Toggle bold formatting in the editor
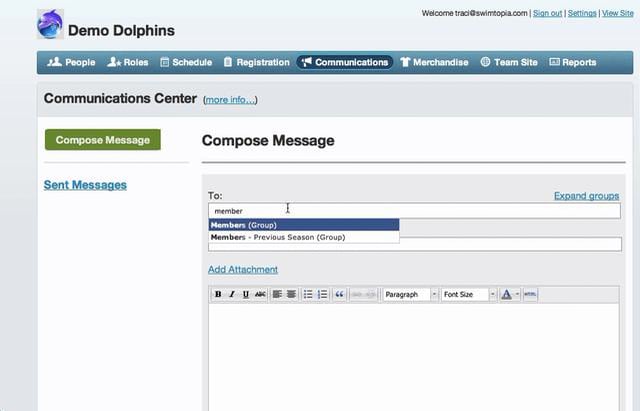This screenshot has width=640, height=411. (x=218, y=294)
